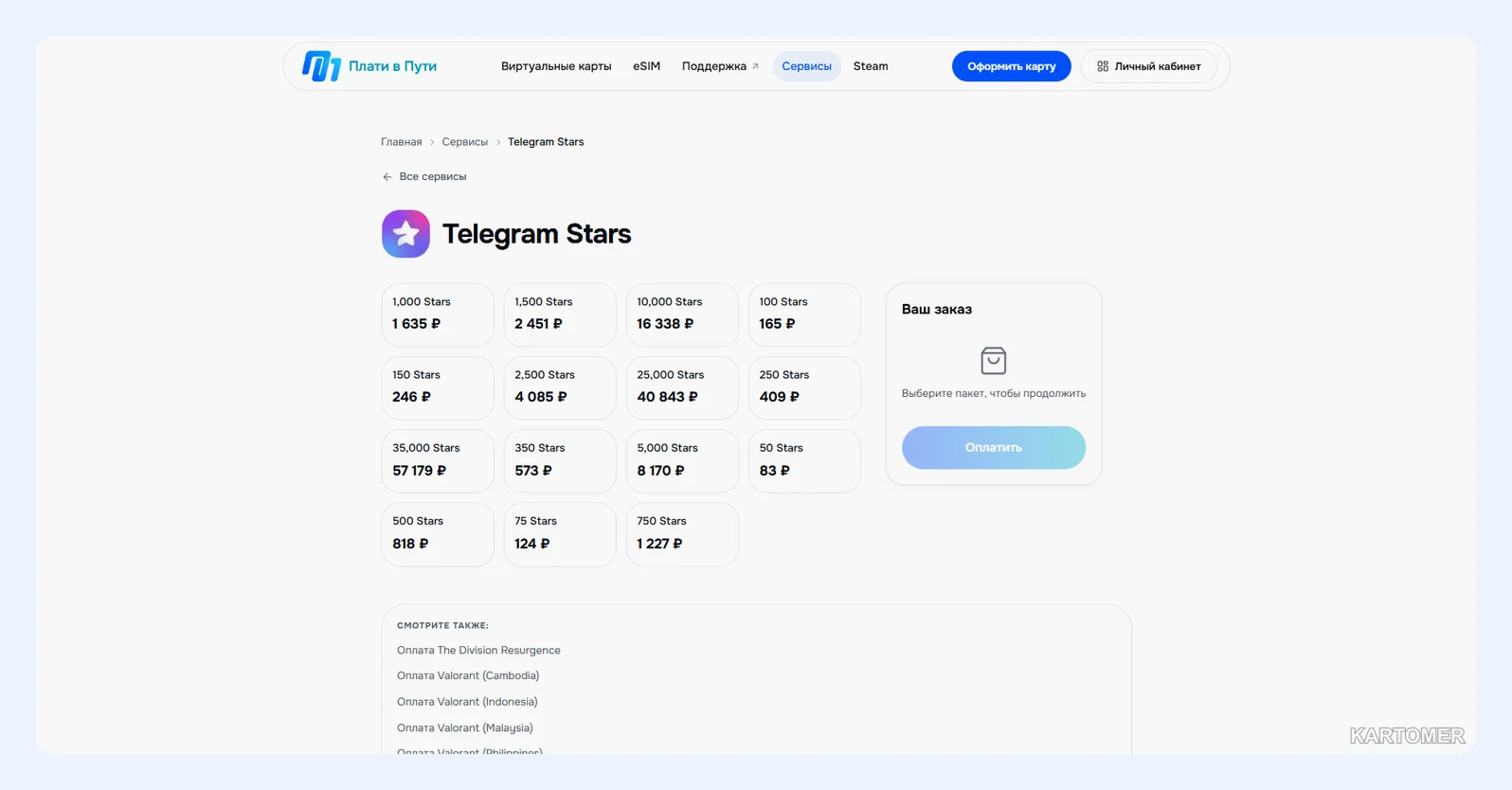Open Личный кабинет
1512x790 pixels.
[x=1149, y=66]
